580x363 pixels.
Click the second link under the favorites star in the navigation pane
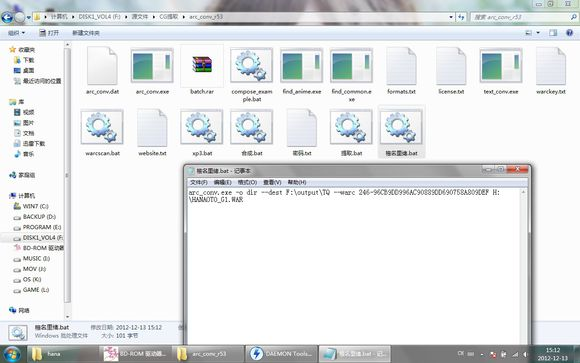click(24, 70)
